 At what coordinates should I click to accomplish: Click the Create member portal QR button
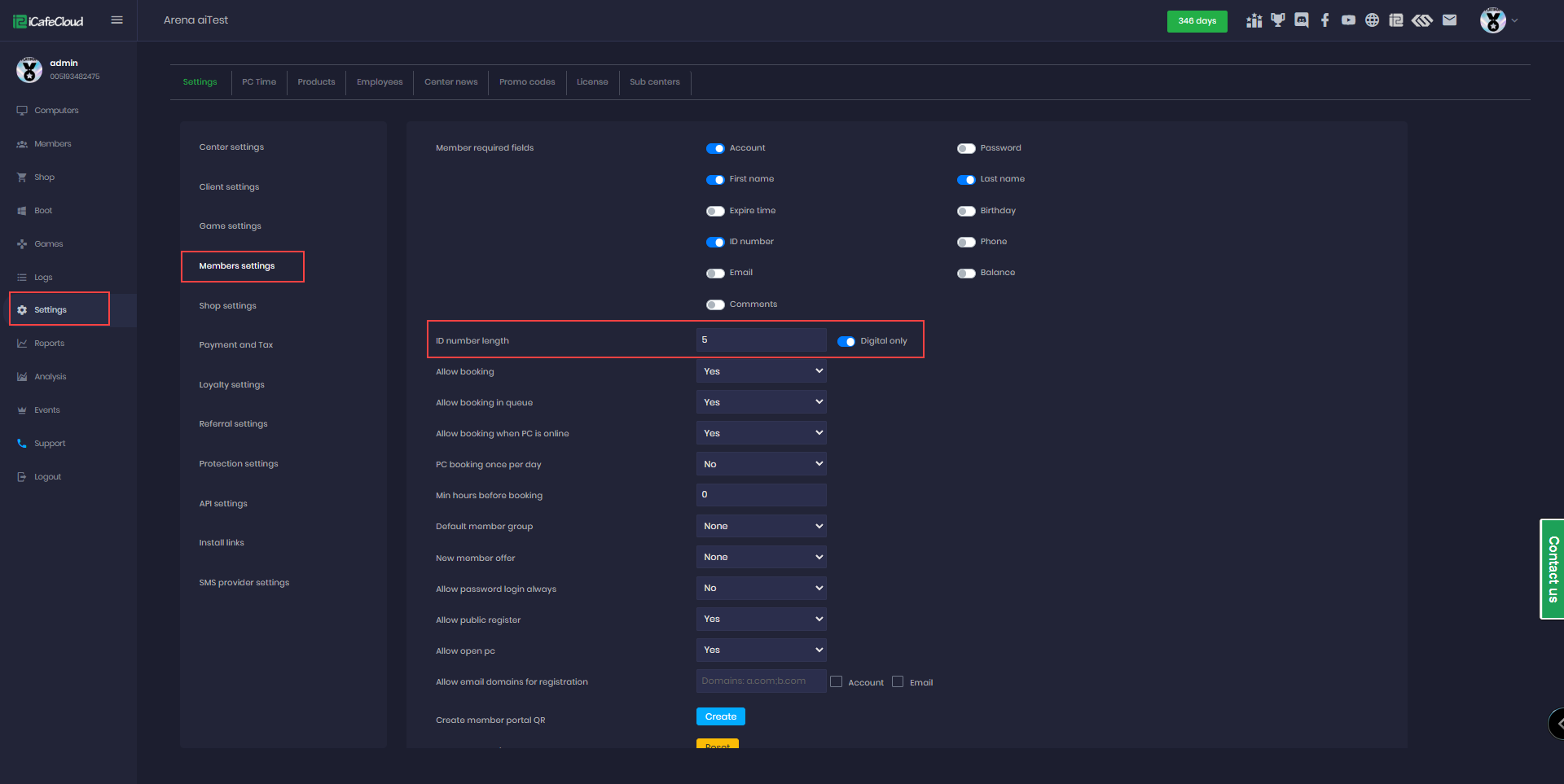click(720, 716)
